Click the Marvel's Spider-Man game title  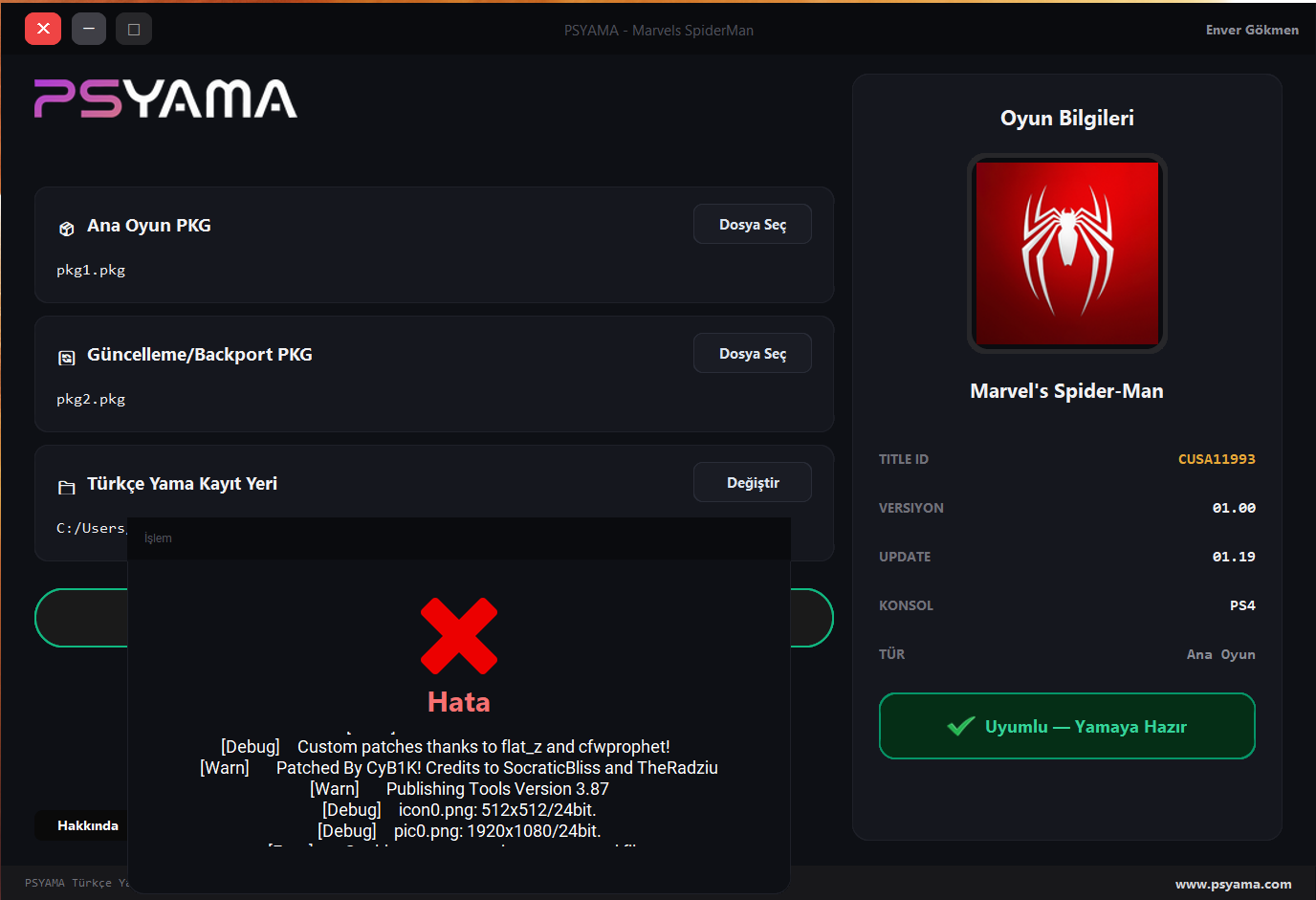(x=1067, y=390)
